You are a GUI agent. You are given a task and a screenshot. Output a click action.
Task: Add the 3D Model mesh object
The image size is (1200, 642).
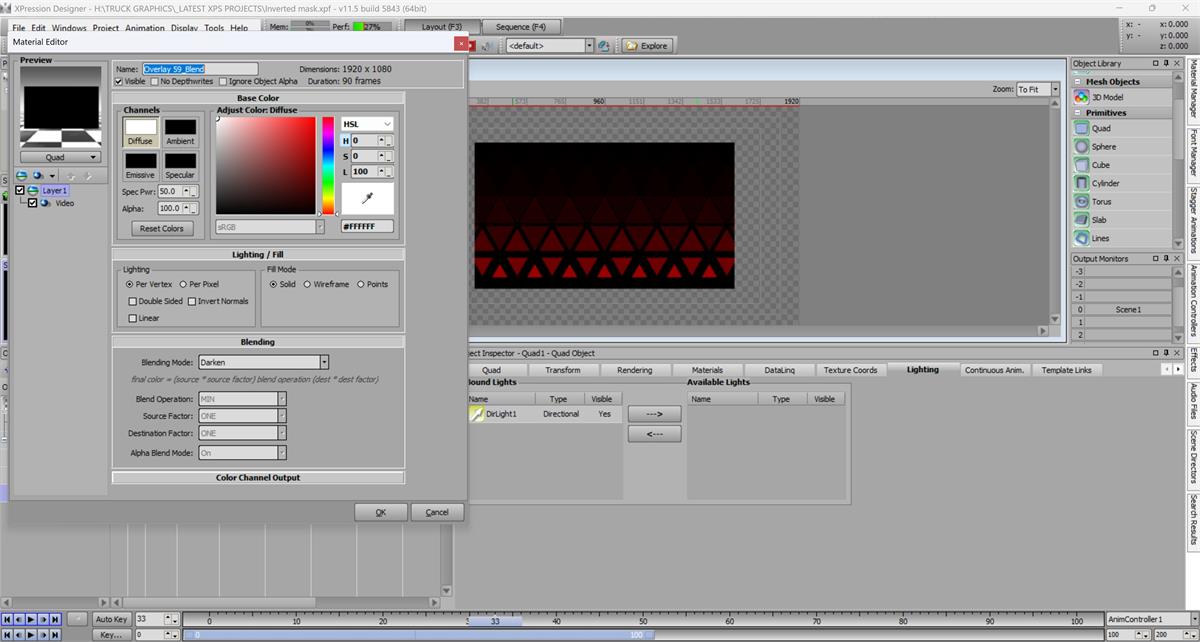pyautogui.click(x=1081, y=97)
